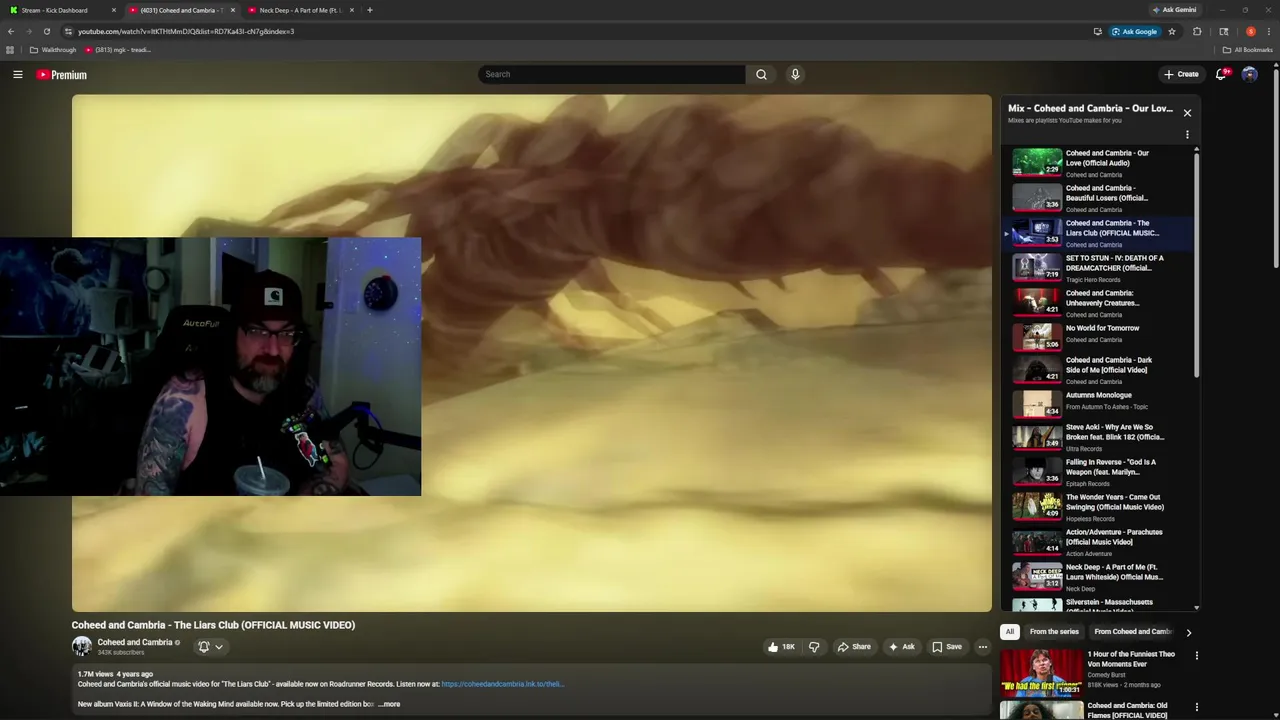
Task: Open the Chrome profile avatar
Action: pyautogui.click(x=1250, y=31)
